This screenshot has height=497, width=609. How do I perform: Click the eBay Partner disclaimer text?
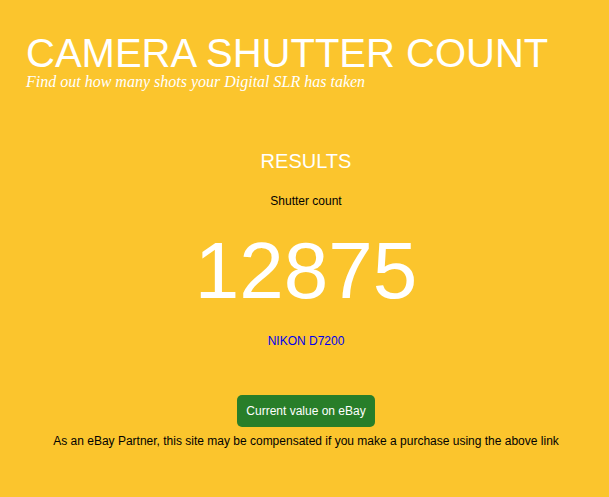click(x=306, y=441)
